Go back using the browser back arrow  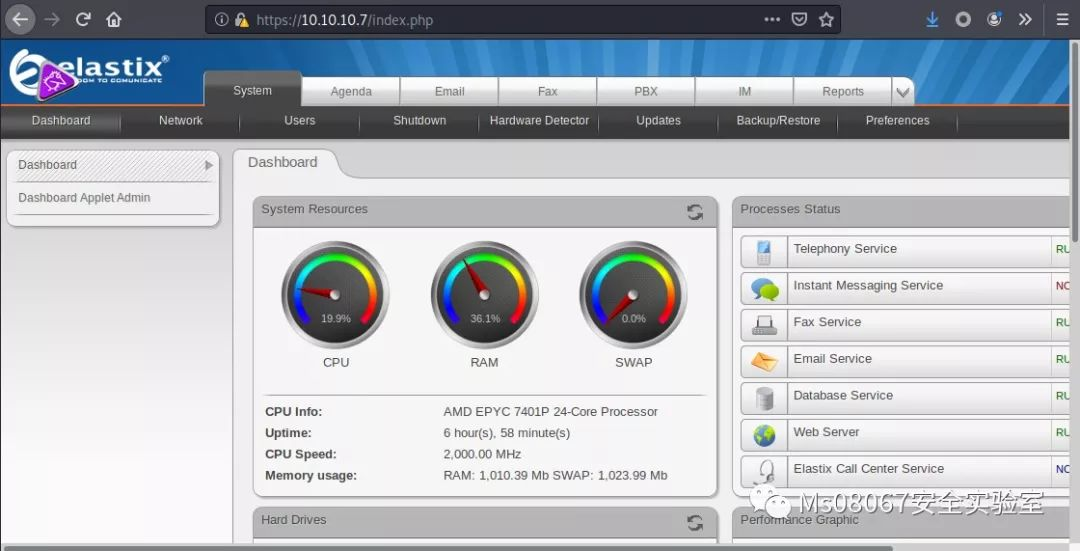pos(21,19)
